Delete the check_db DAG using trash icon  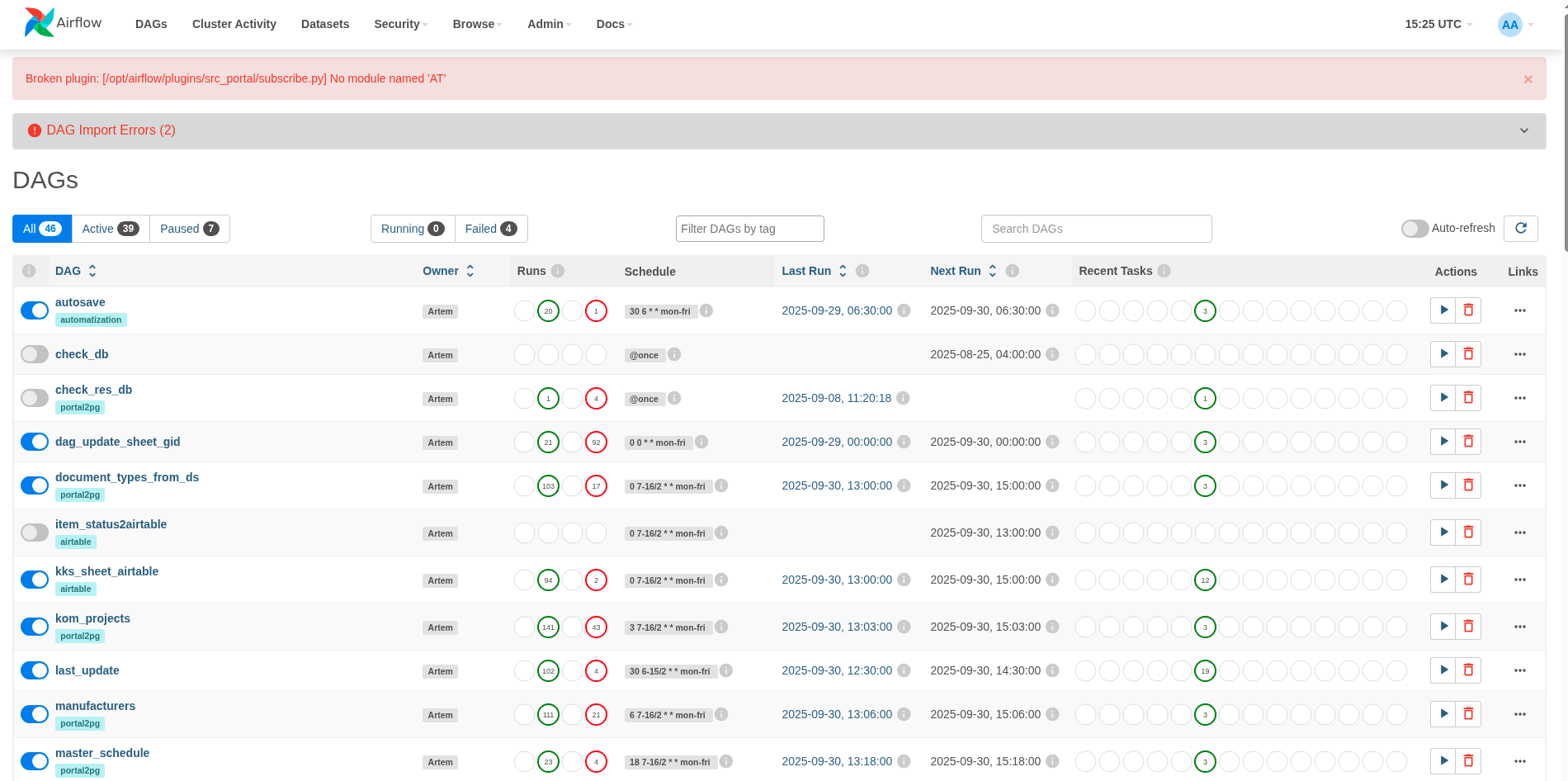point(1468,354)
